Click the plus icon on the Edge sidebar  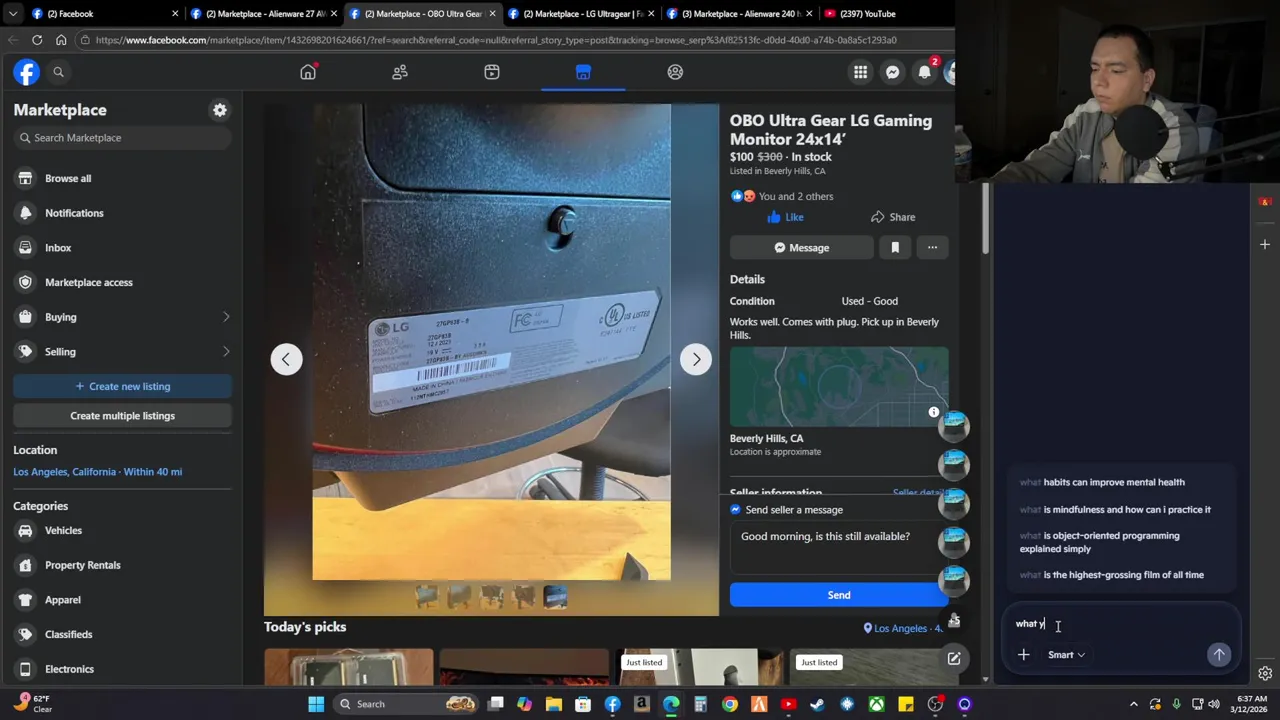pyautogui.click(x=1265, y=244)
